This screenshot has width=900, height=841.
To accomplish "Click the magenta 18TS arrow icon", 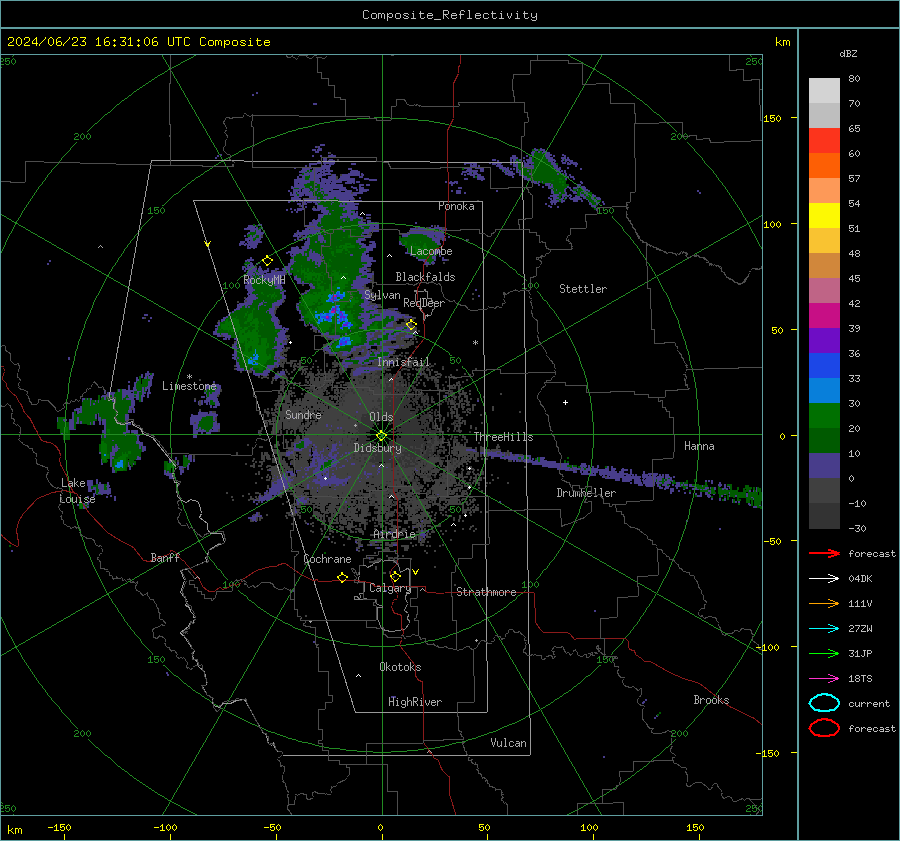I will coord(824,679).
